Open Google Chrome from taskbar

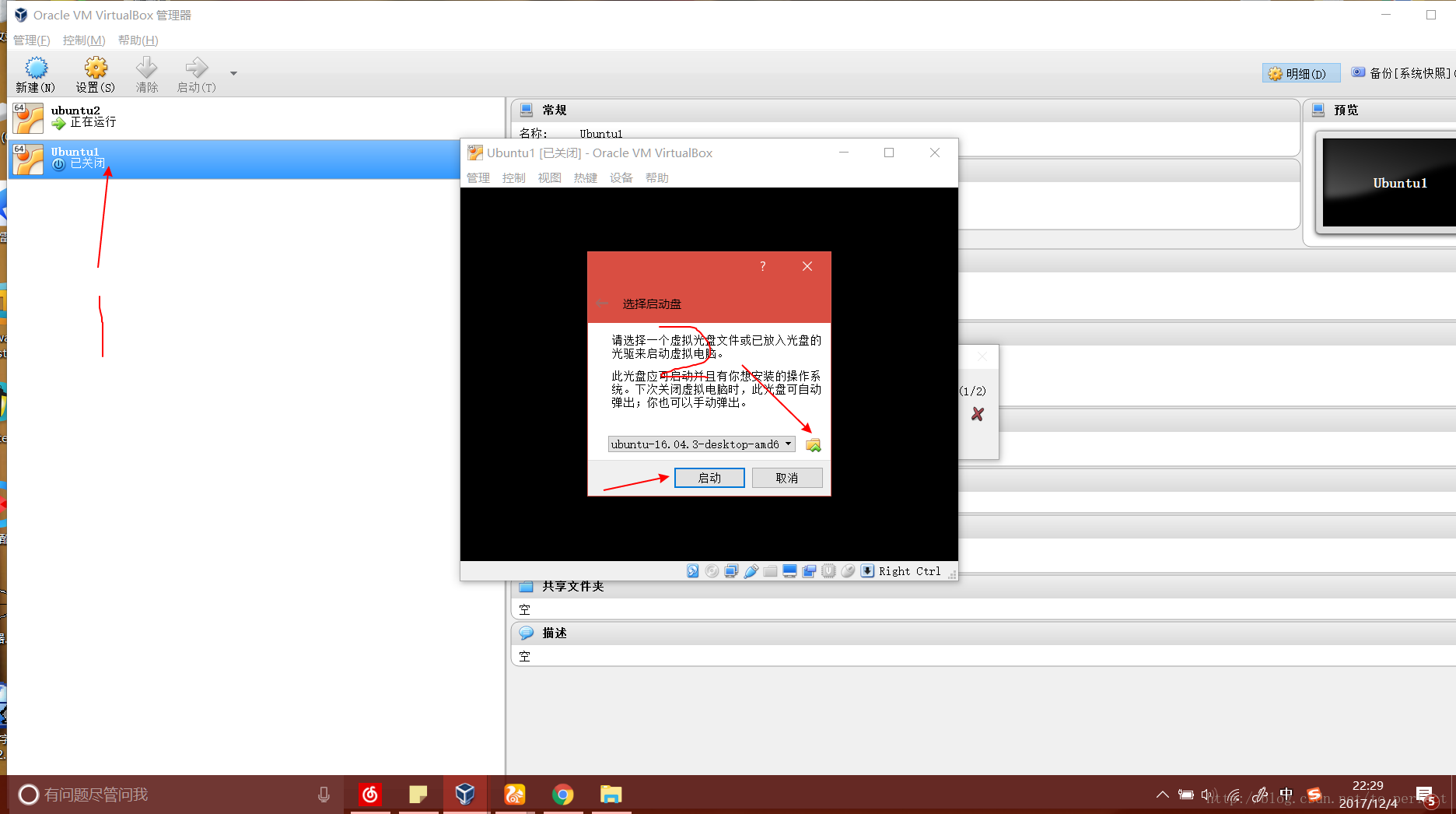pyautogui.click(x=563, y=795)
